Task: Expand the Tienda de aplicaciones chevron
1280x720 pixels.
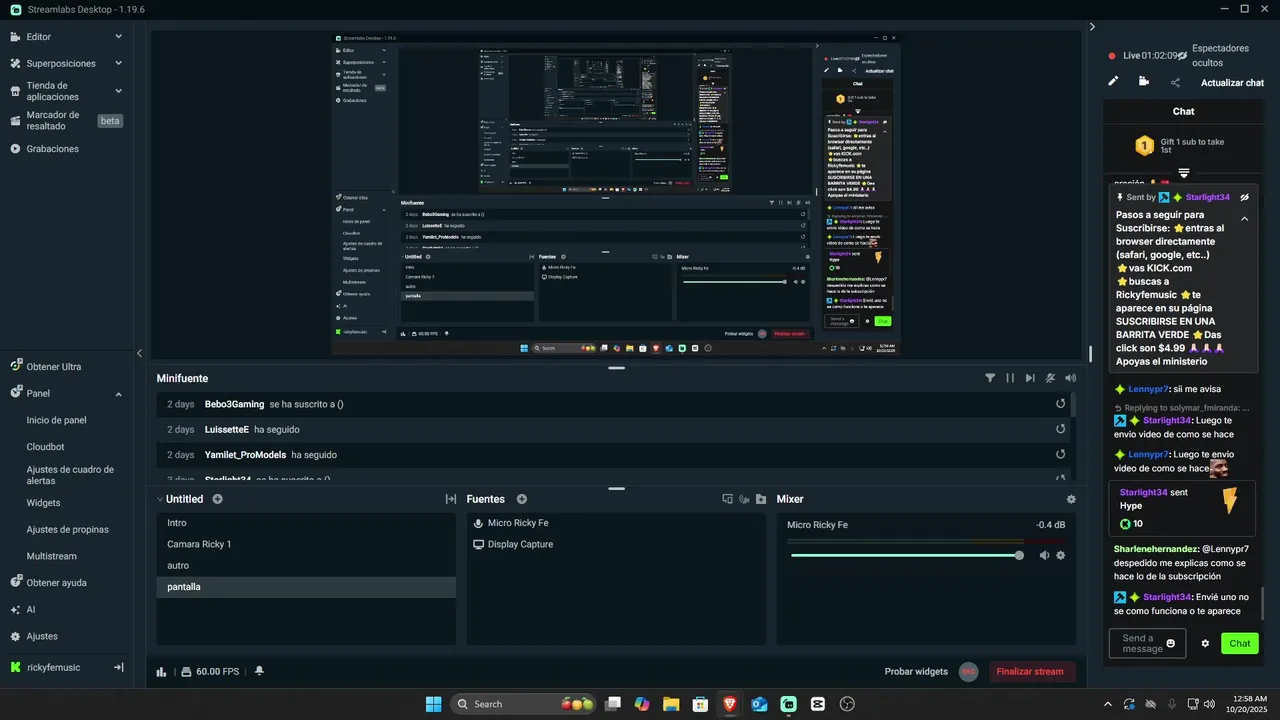Action: (118, 91)
